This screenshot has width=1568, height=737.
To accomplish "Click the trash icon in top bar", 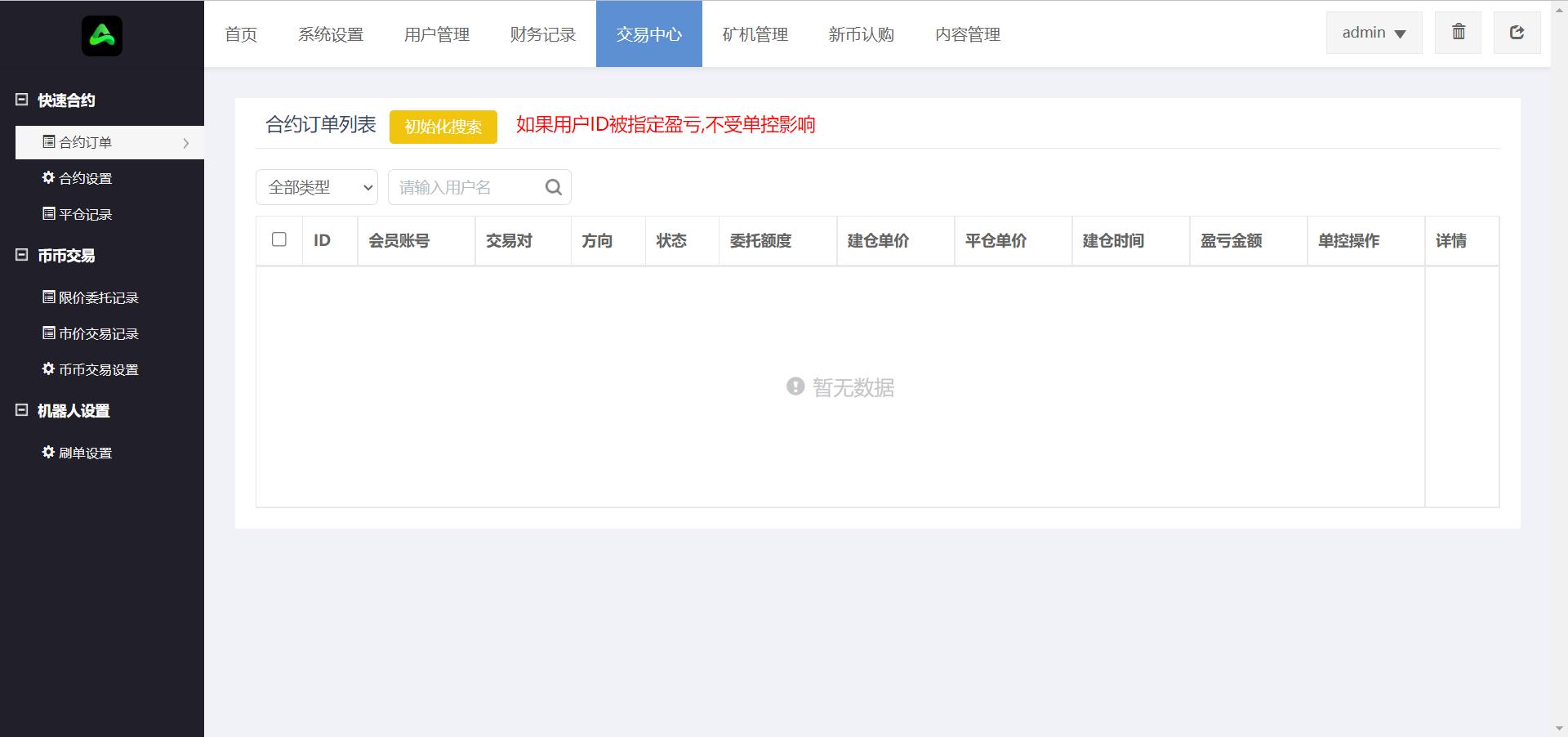I will point(1458,33).
